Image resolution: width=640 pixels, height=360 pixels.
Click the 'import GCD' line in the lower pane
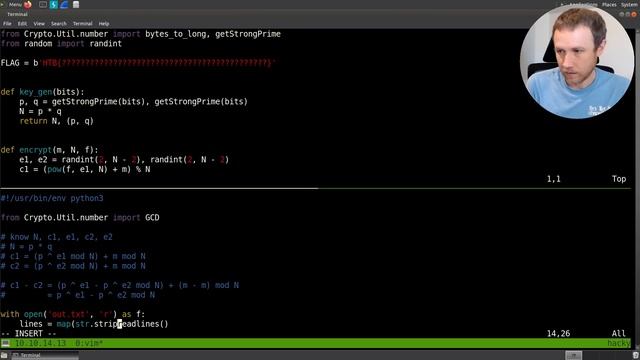[x=80, y=218]
